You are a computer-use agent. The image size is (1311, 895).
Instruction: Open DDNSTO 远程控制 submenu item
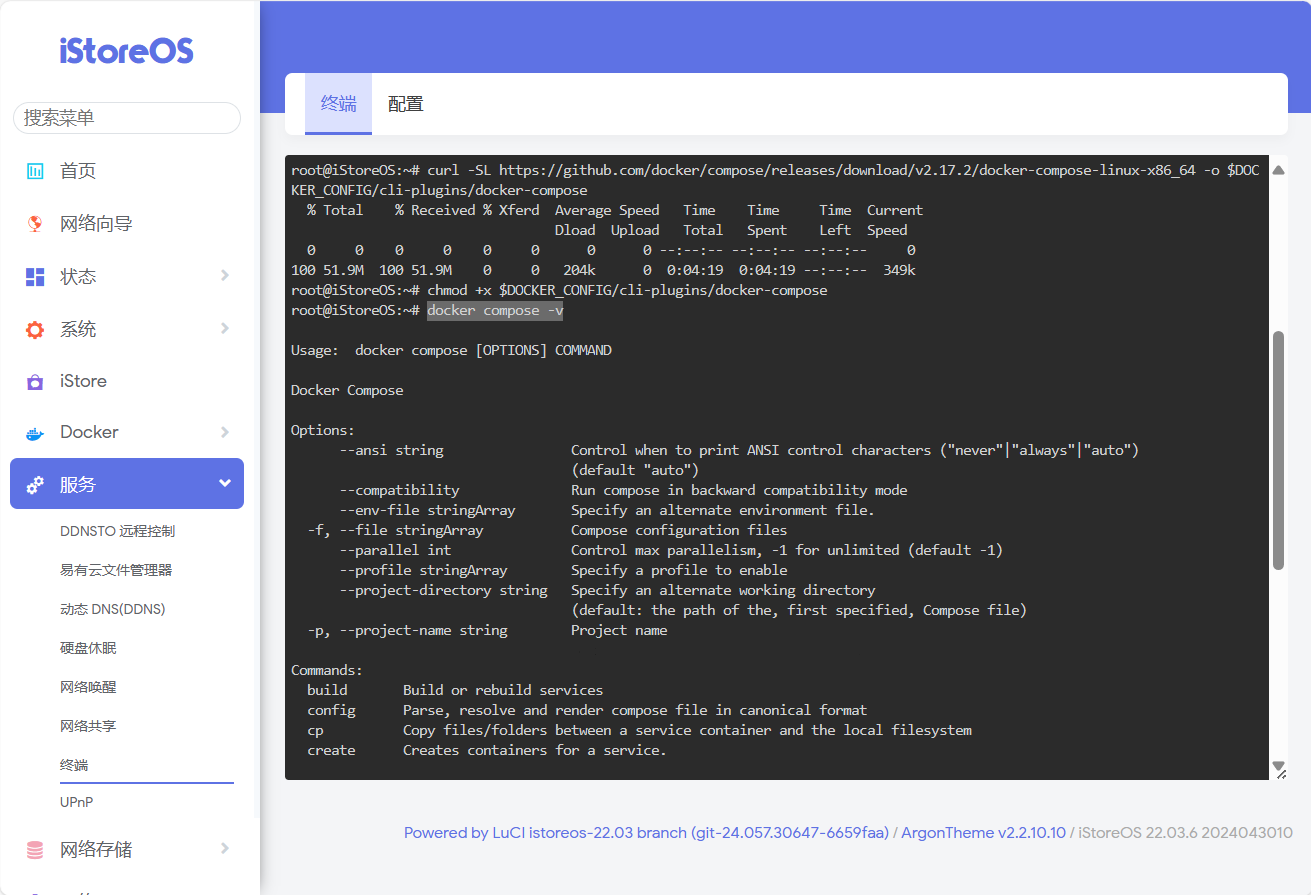click(x=117, y=531)
